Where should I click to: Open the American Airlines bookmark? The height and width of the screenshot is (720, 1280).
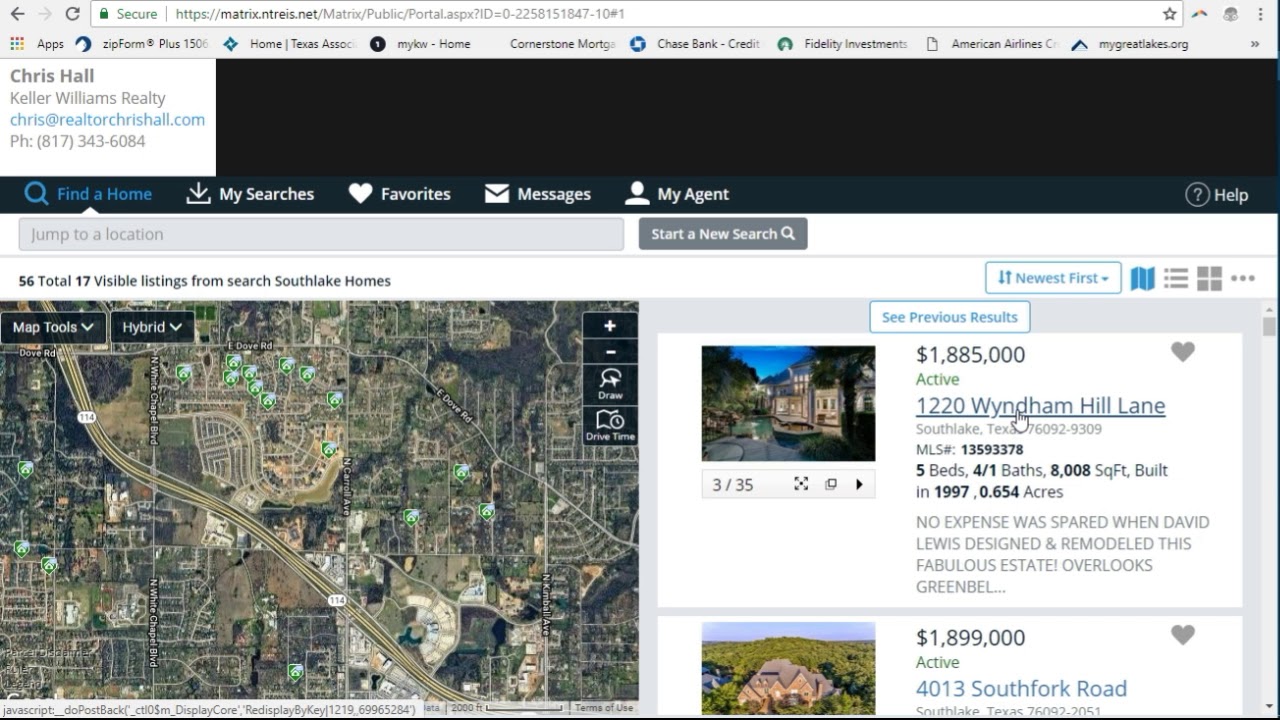[x=990, y=44]
